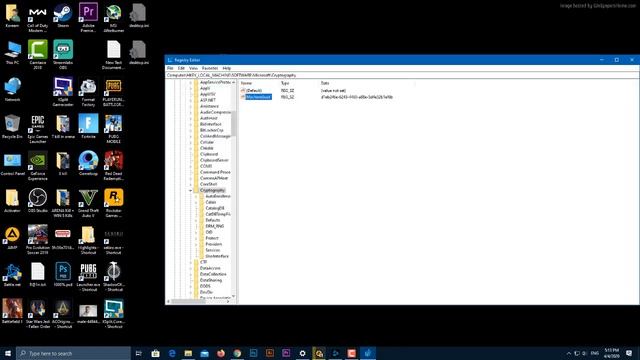Select the (Default) value entry
Image resolution: width=640 pixels, height=360 pixels.
(x=254, y=91)
